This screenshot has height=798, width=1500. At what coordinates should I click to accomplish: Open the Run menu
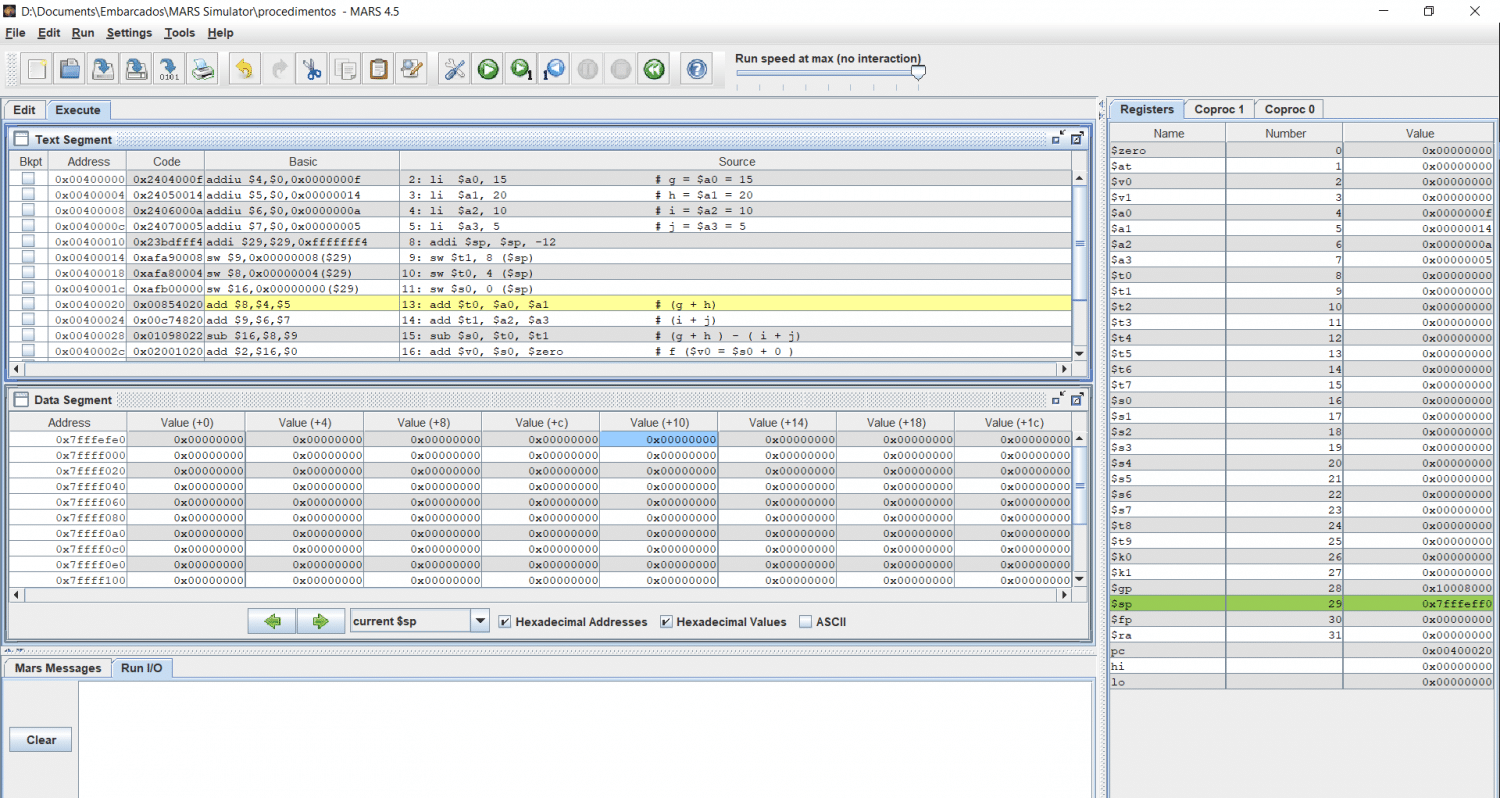83,33
